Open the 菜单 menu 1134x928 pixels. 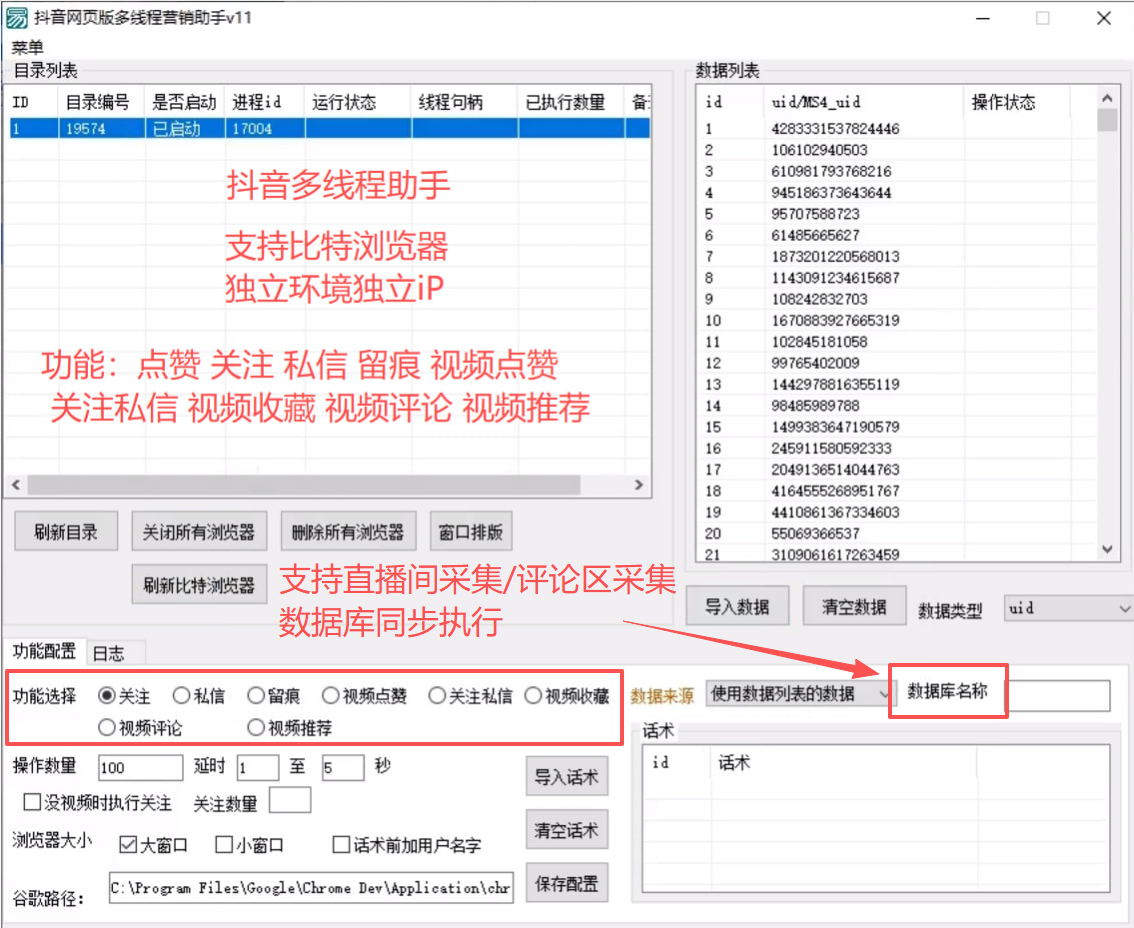pyautogui.click(x=27, y=47)
